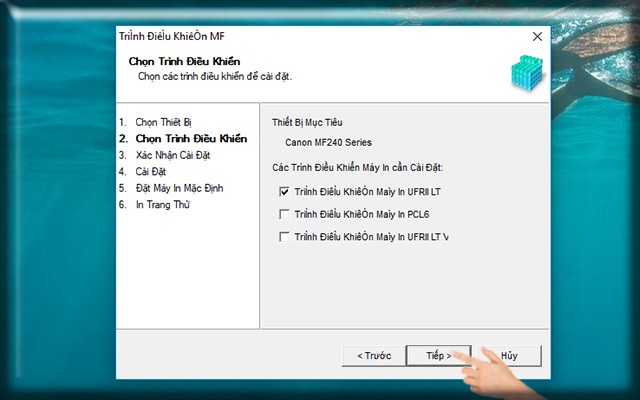Close the Trình Điều Khiển MF dialog
This screenshot has height=400, width=640.
[537, 37]
